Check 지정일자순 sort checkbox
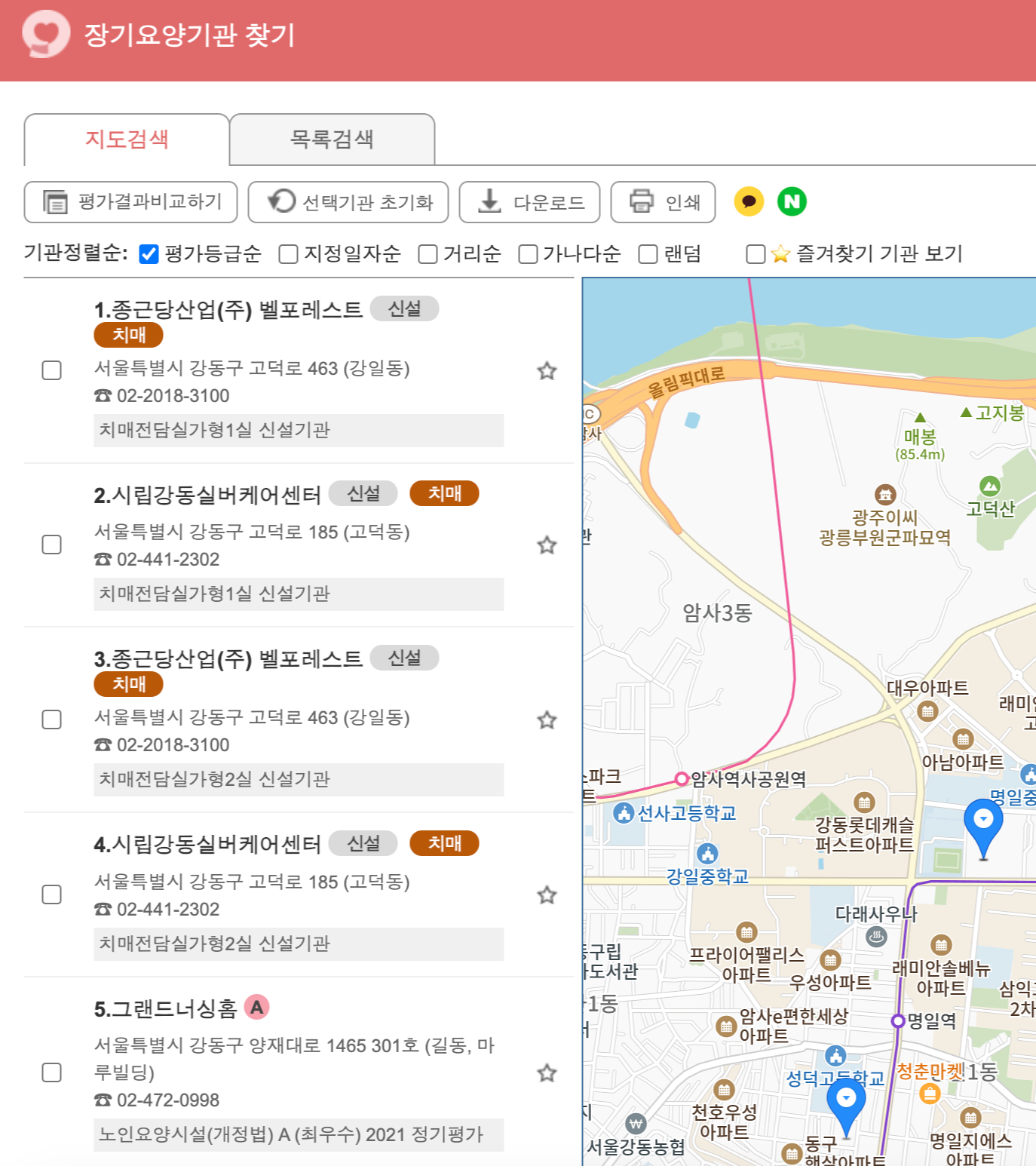Image resolution: width=1036 pixels, height=1166 pixels. [x=288, y=254]
